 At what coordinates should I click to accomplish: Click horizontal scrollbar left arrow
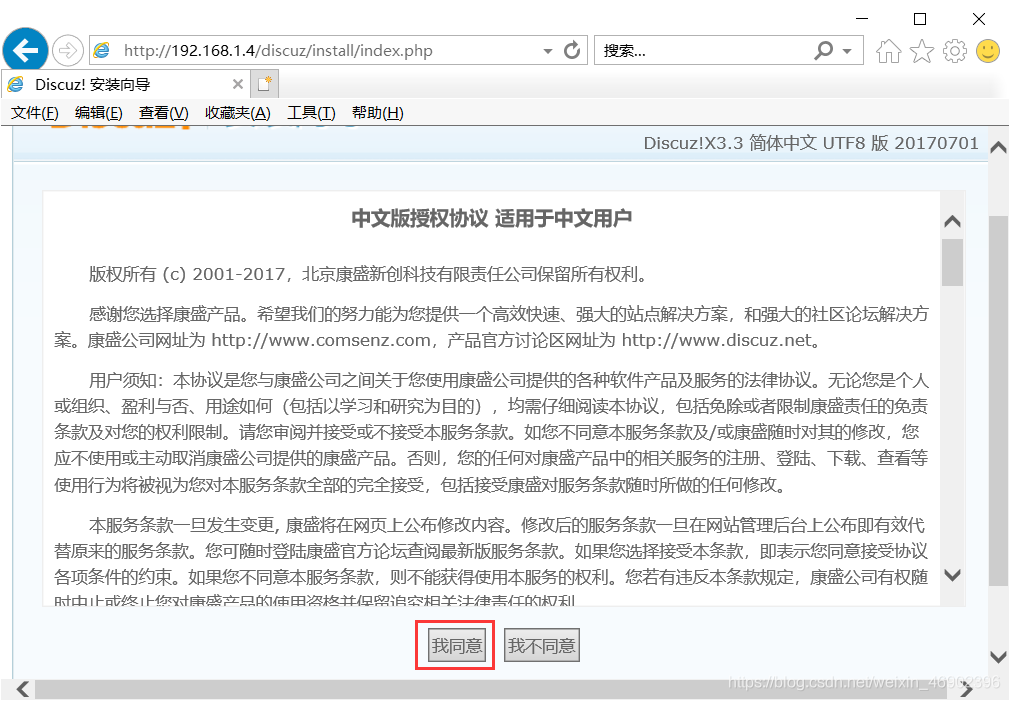pos(23,689)
